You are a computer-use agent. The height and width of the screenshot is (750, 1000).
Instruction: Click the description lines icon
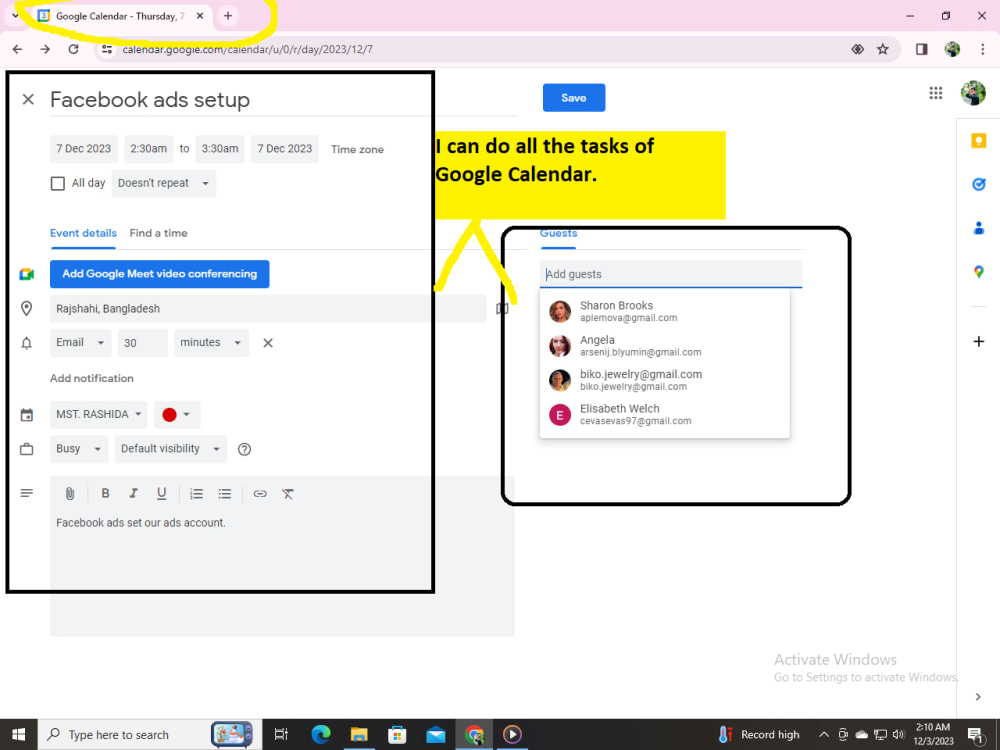pyautogui.click(x=26, y=493)
